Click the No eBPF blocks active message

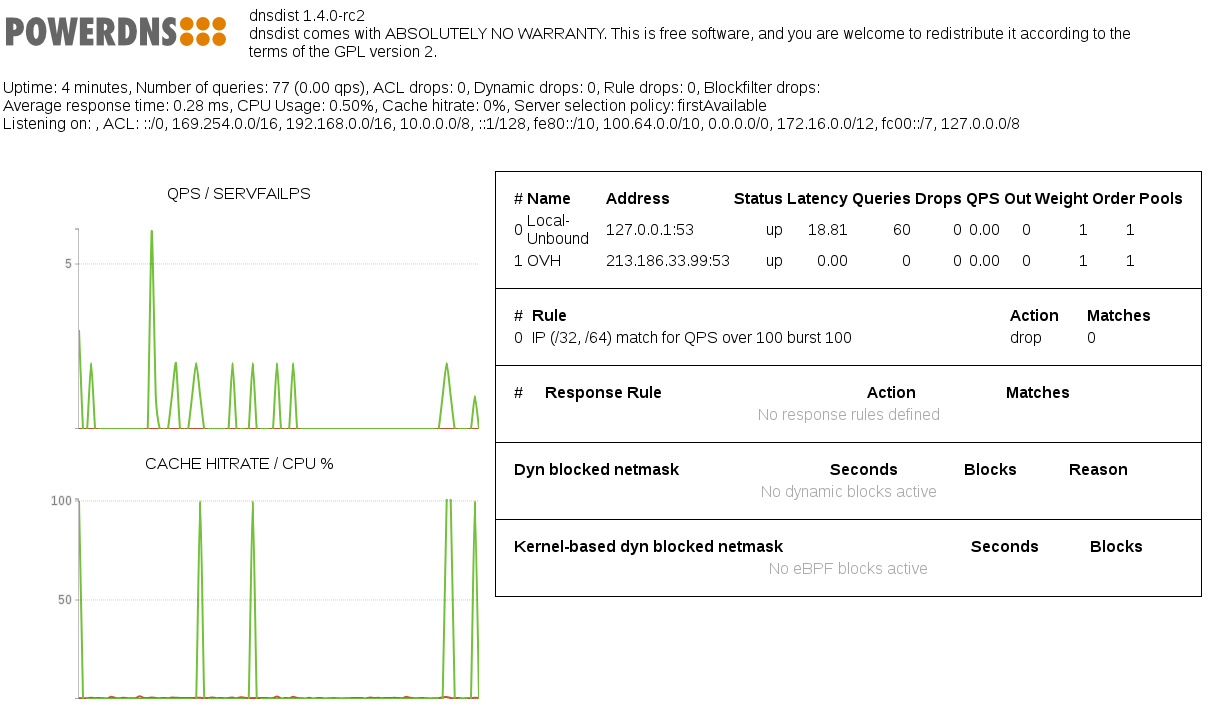[x=848, y=569]
